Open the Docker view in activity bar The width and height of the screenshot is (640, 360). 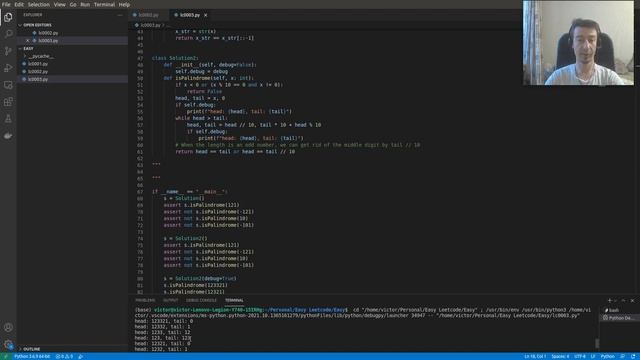(8, 136)
